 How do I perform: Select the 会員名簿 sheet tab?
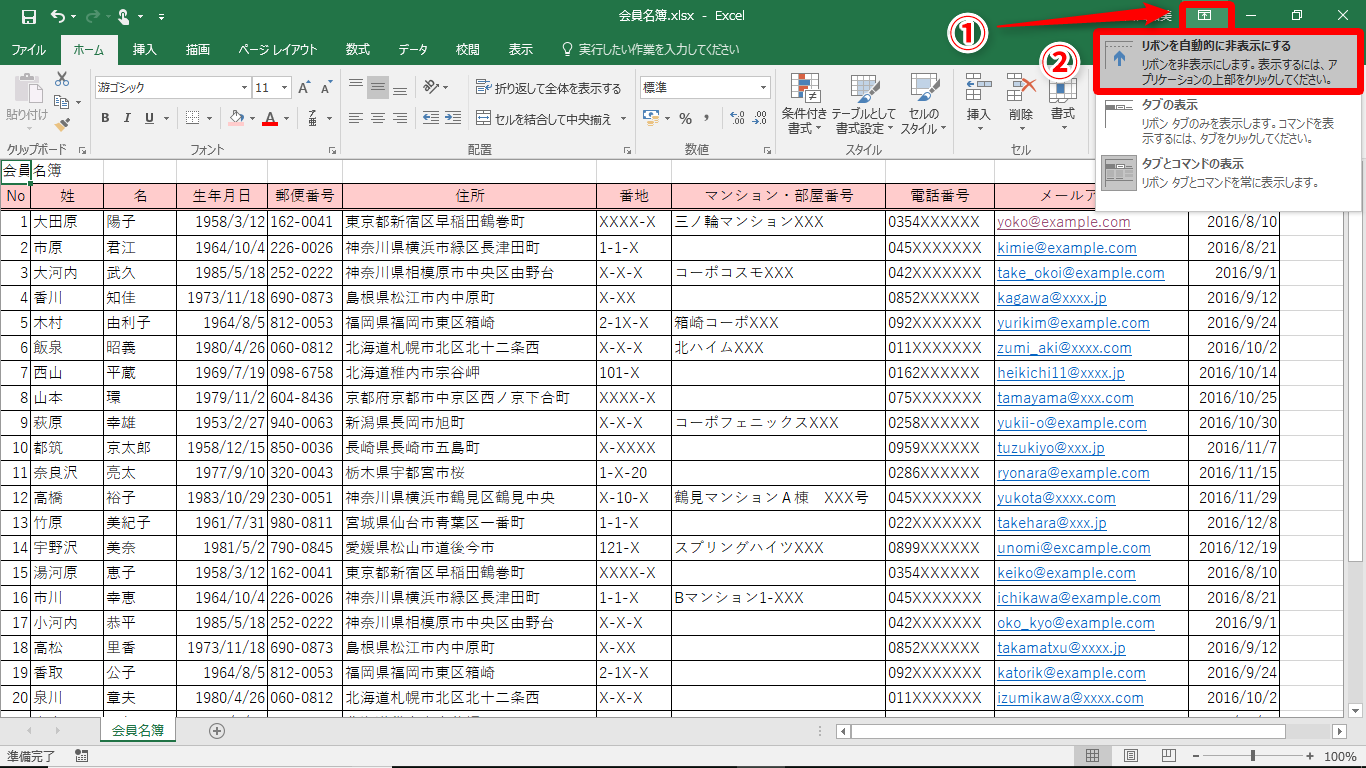[x=138, y=731]
